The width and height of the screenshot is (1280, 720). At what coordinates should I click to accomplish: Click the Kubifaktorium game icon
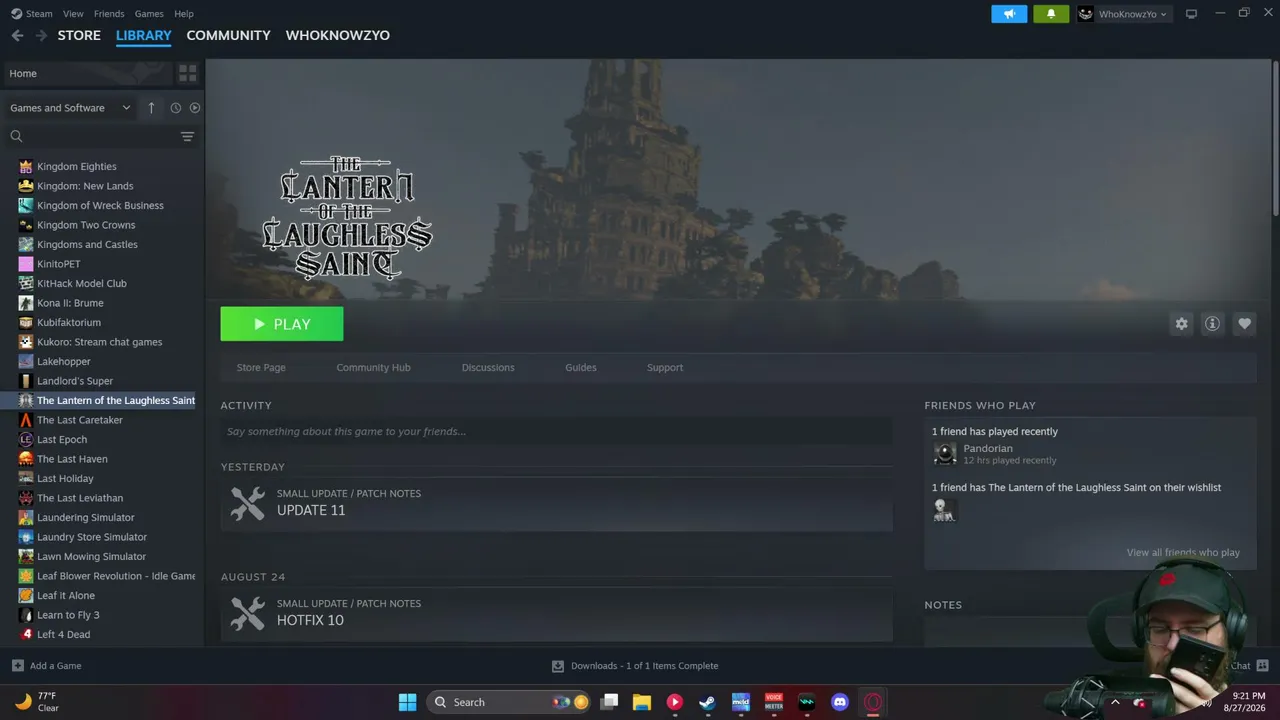pyautogui.click(x=26, y=322)
